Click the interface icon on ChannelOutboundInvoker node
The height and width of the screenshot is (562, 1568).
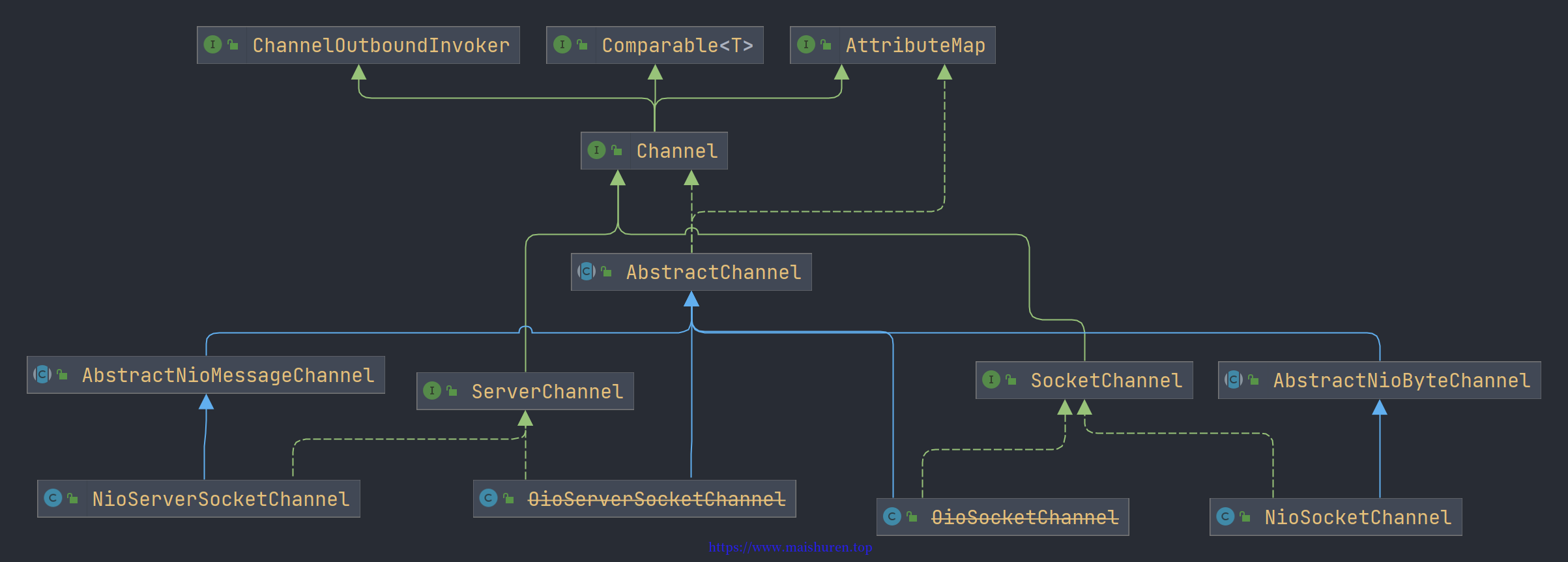point(212,44)
